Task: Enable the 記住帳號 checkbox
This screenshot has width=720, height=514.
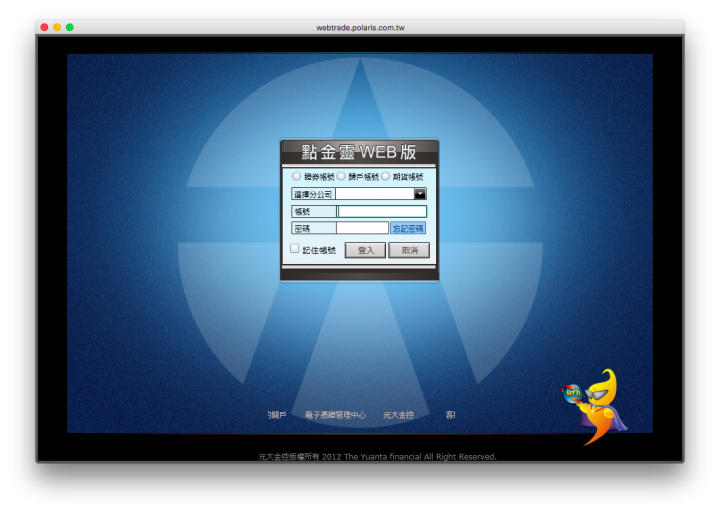Action: pyautogui.click(x=295, y=249)
